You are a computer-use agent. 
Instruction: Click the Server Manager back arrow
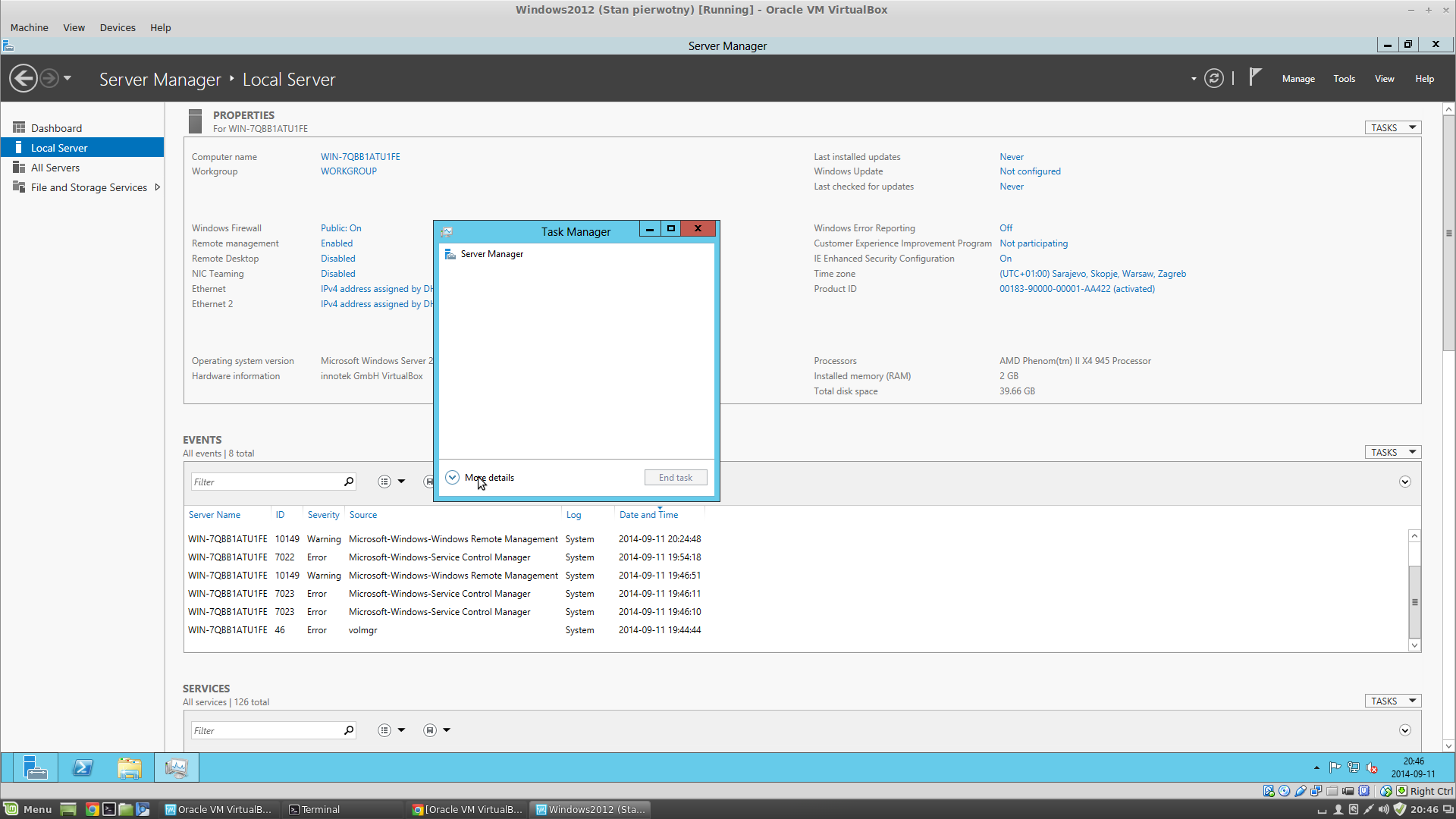coord(24,78)
